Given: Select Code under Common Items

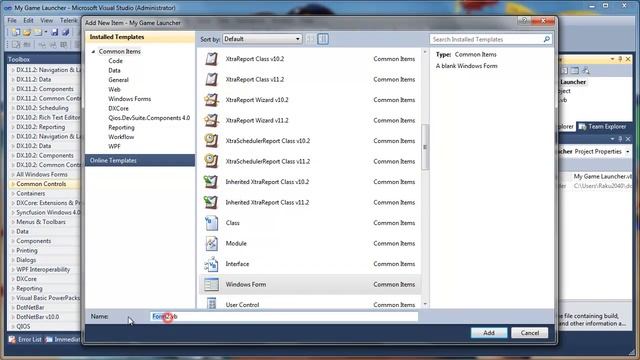Looking at the screenshot, I should (x=115, y=61).
